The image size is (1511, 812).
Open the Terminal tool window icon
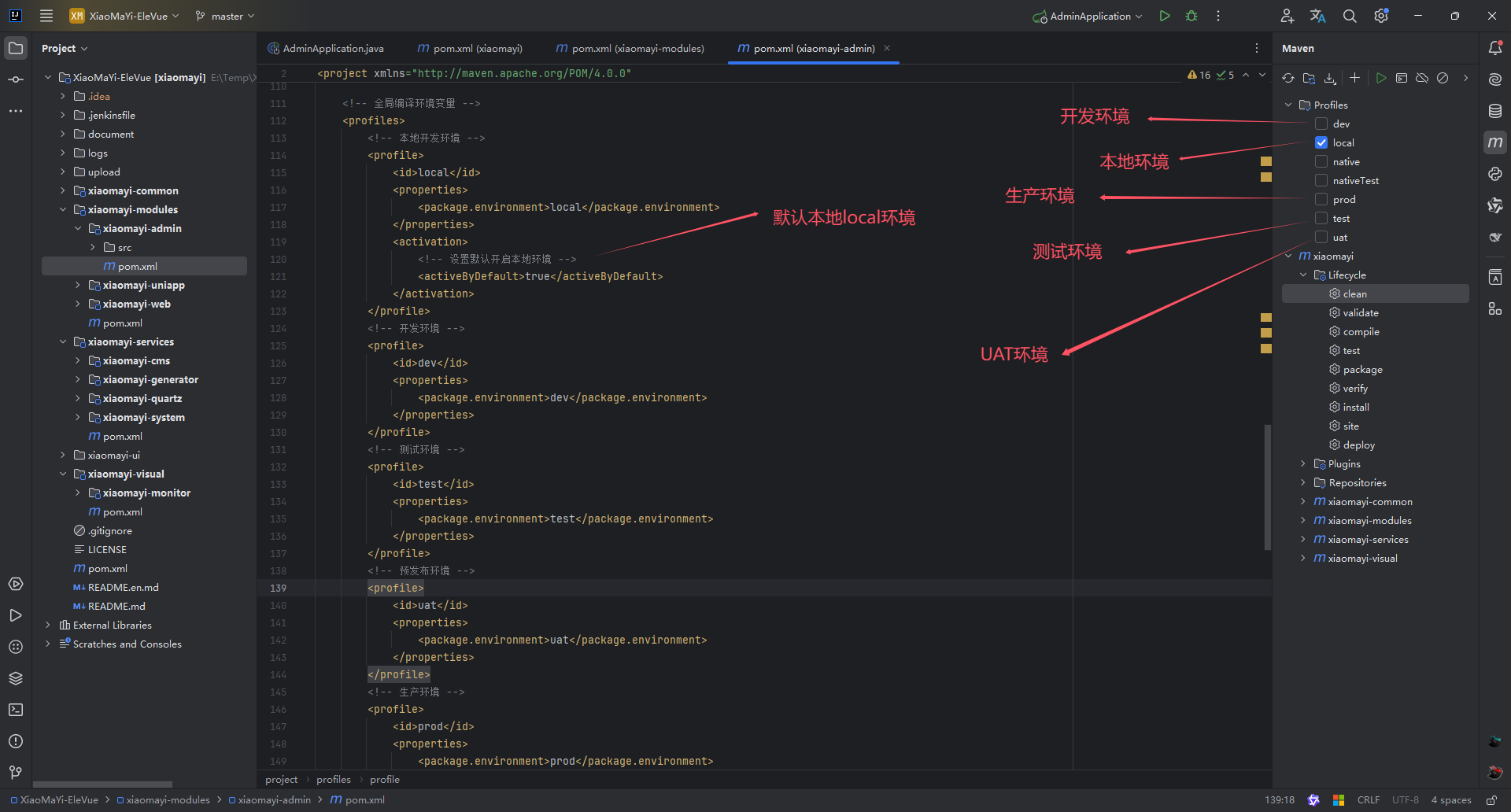[16, 710]
